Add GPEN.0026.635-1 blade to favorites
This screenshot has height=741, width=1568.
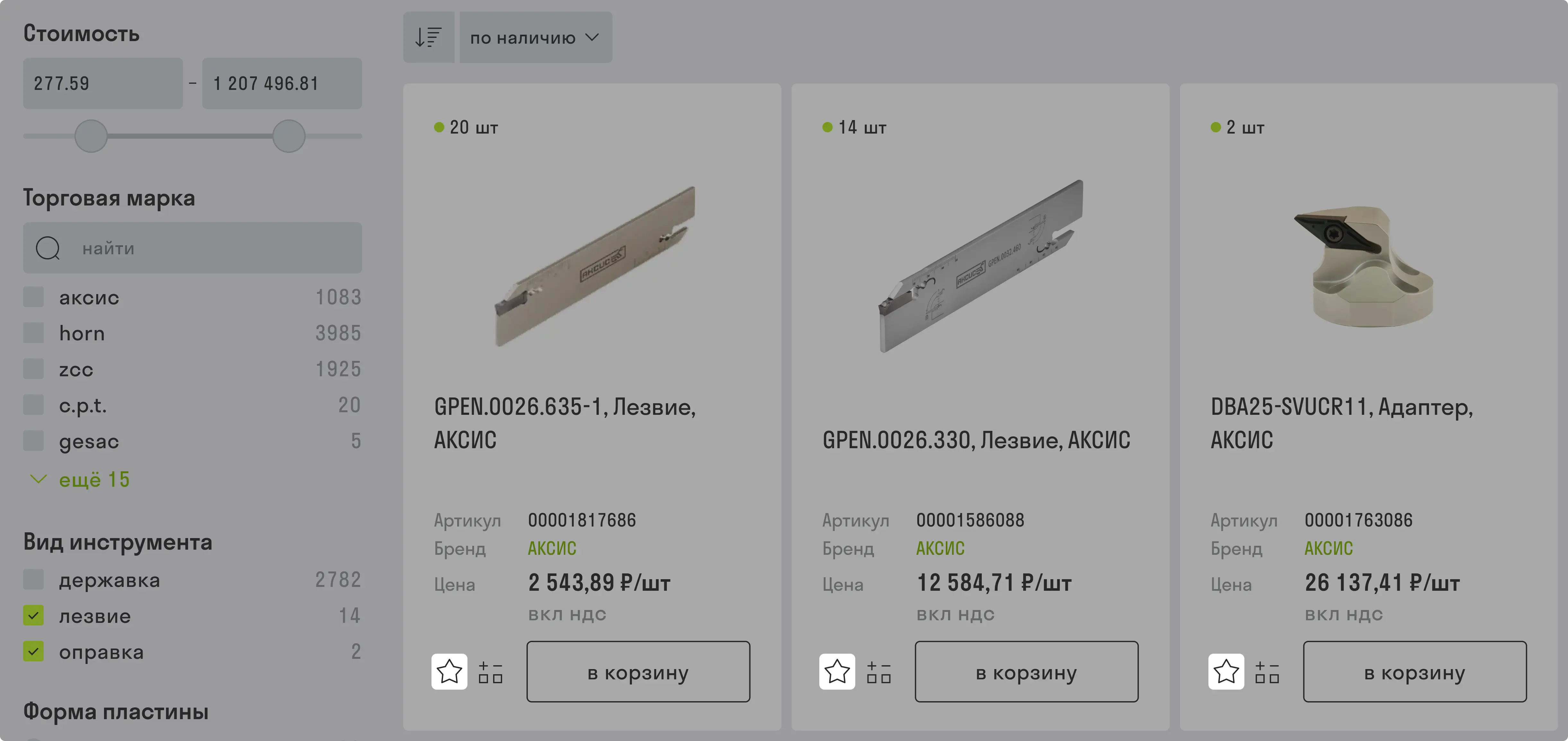point(449,672)
